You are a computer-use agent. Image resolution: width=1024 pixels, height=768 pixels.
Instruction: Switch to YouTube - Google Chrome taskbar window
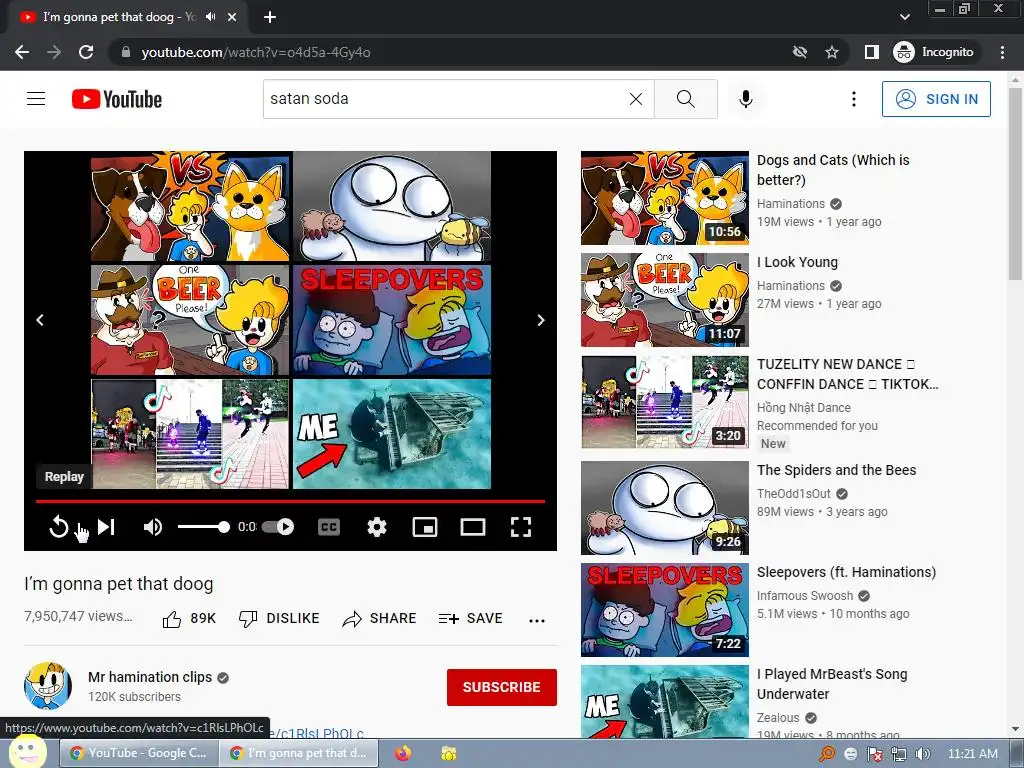click(138, 753)
